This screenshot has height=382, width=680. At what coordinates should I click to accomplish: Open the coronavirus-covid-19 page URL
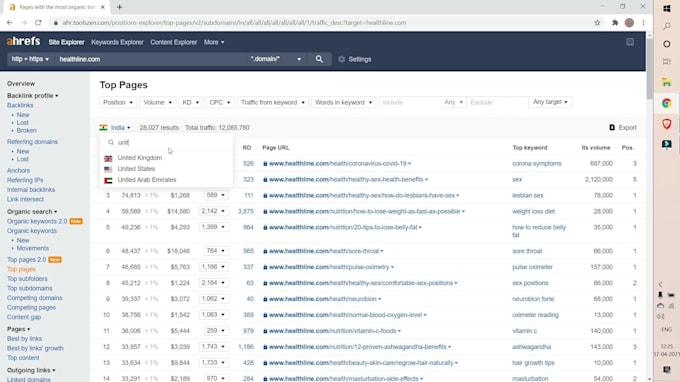[x=337, y=163]
